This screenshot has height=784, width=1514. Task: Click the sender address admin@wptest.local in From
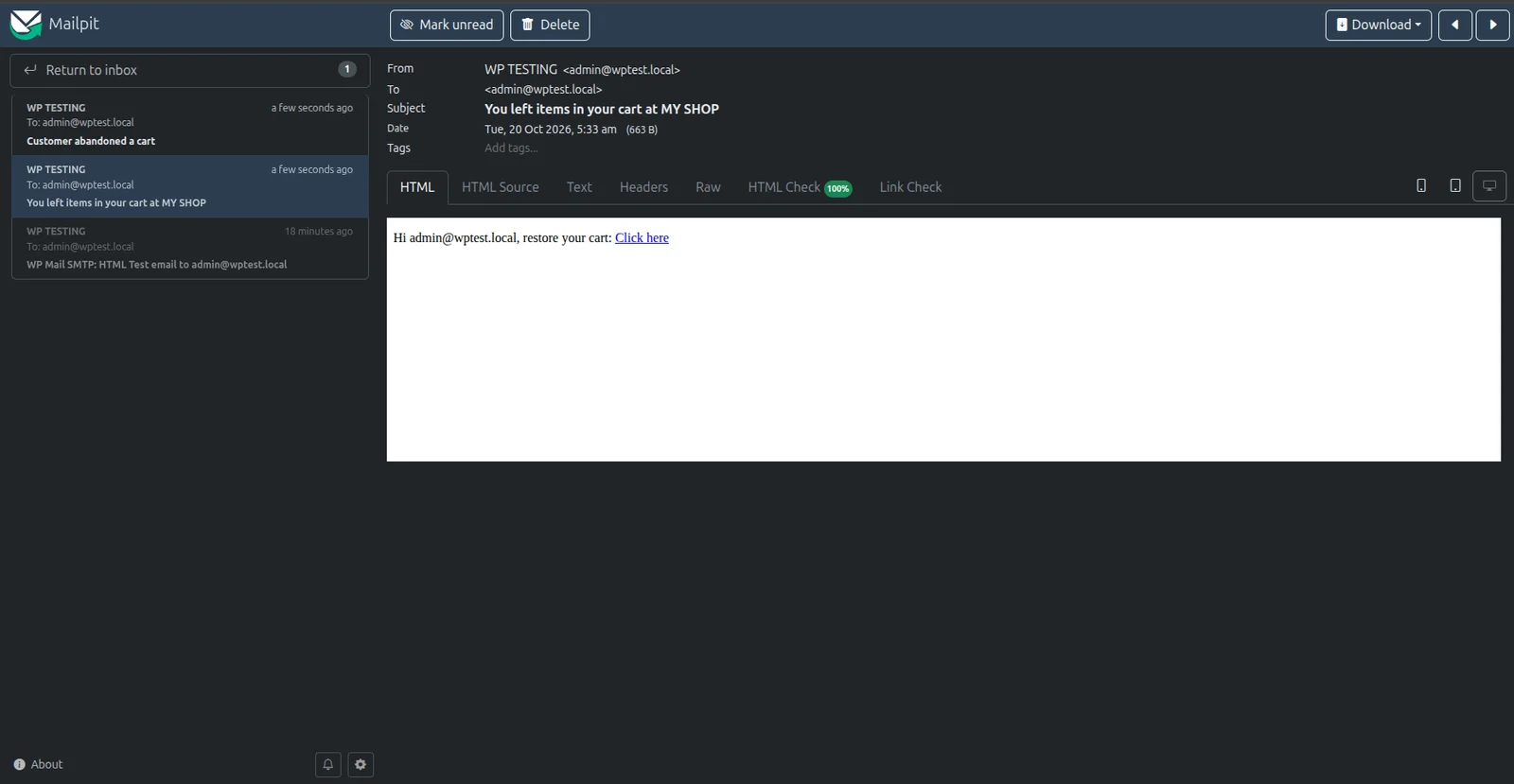pyautogui.click(x=622, y=70)
